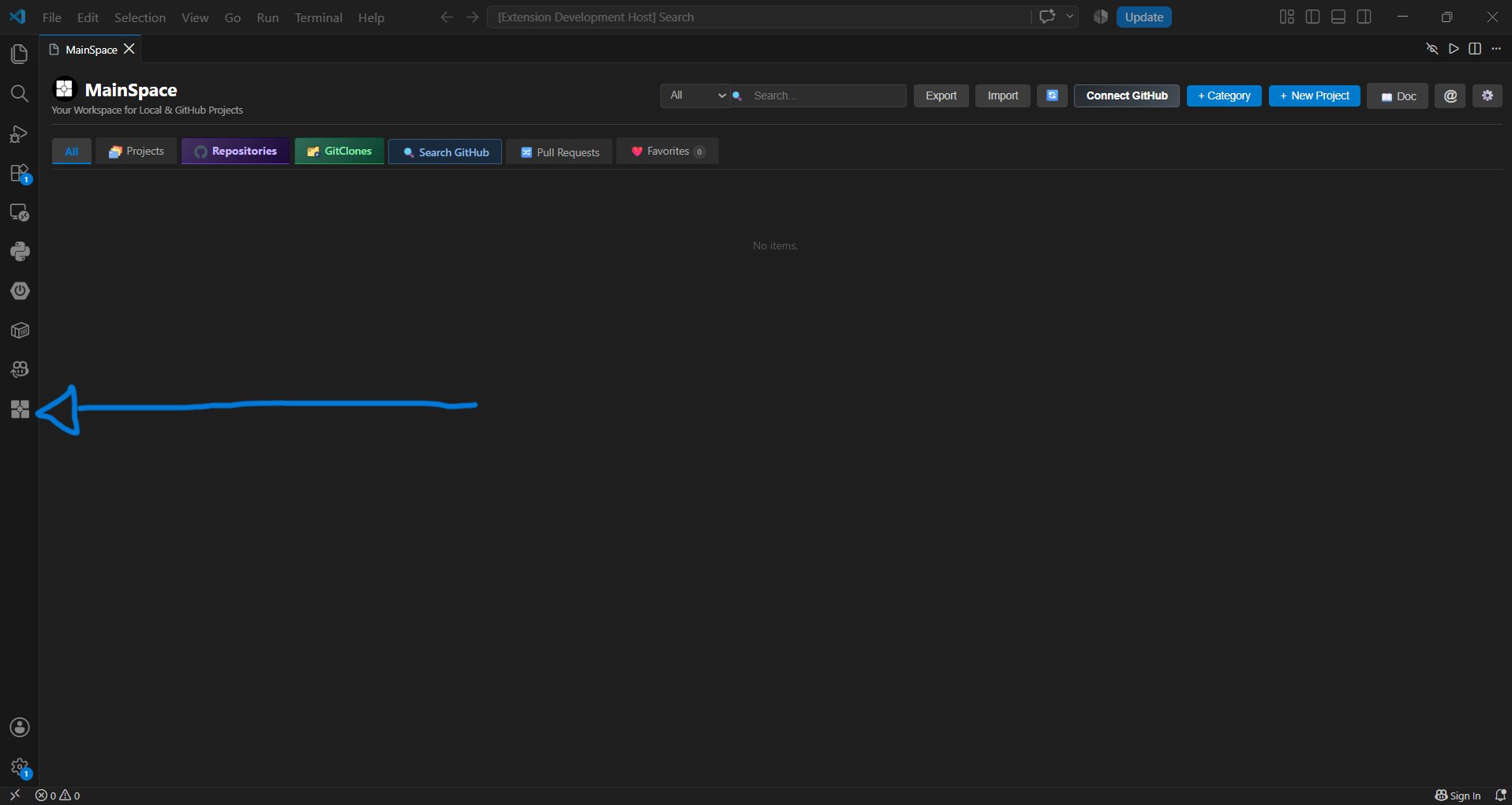
Task: Open the editor More Actions ellipsis
Action: click(x=1496, y=49)
